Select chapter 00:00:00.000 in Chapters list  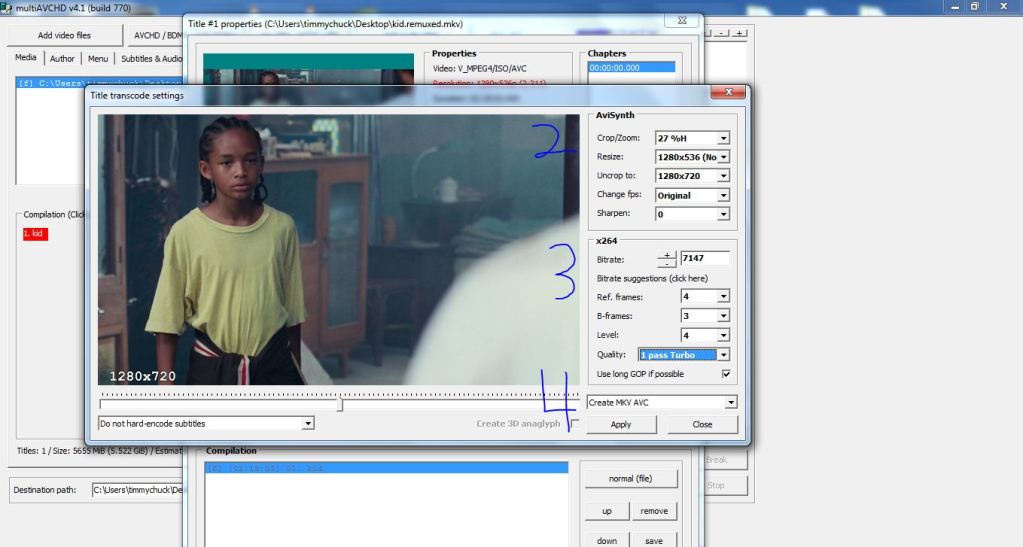632,67
